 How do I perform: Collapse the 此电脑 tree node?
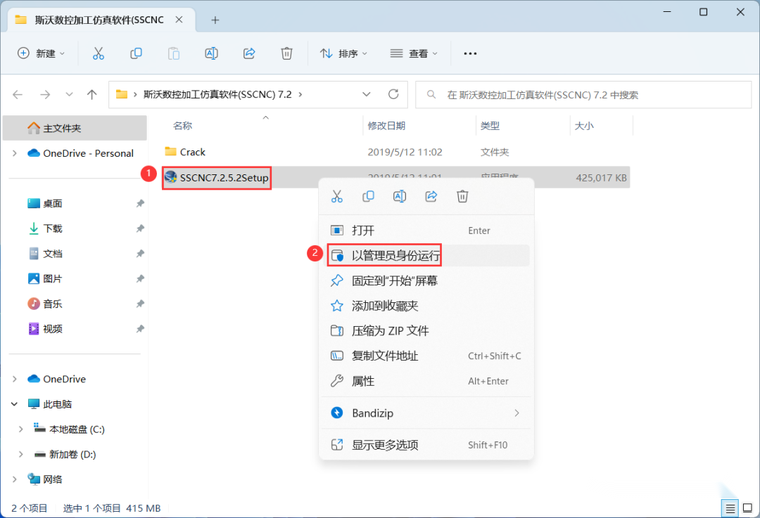tap(15, 404)
